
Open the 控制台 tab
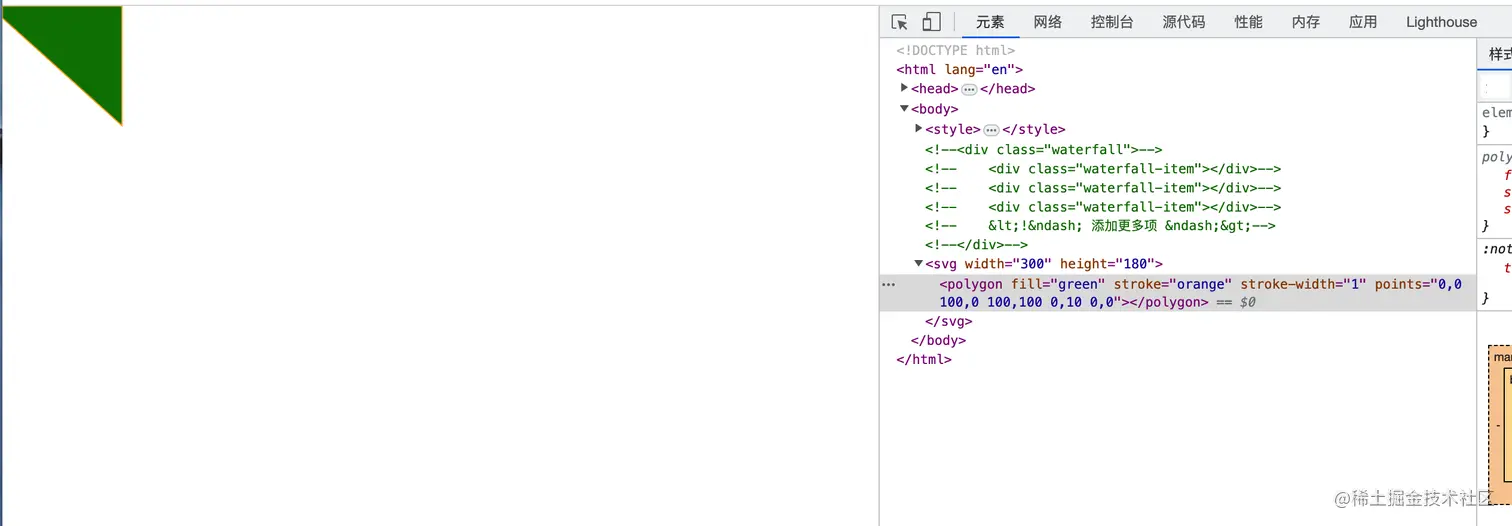pos(1112,22)
